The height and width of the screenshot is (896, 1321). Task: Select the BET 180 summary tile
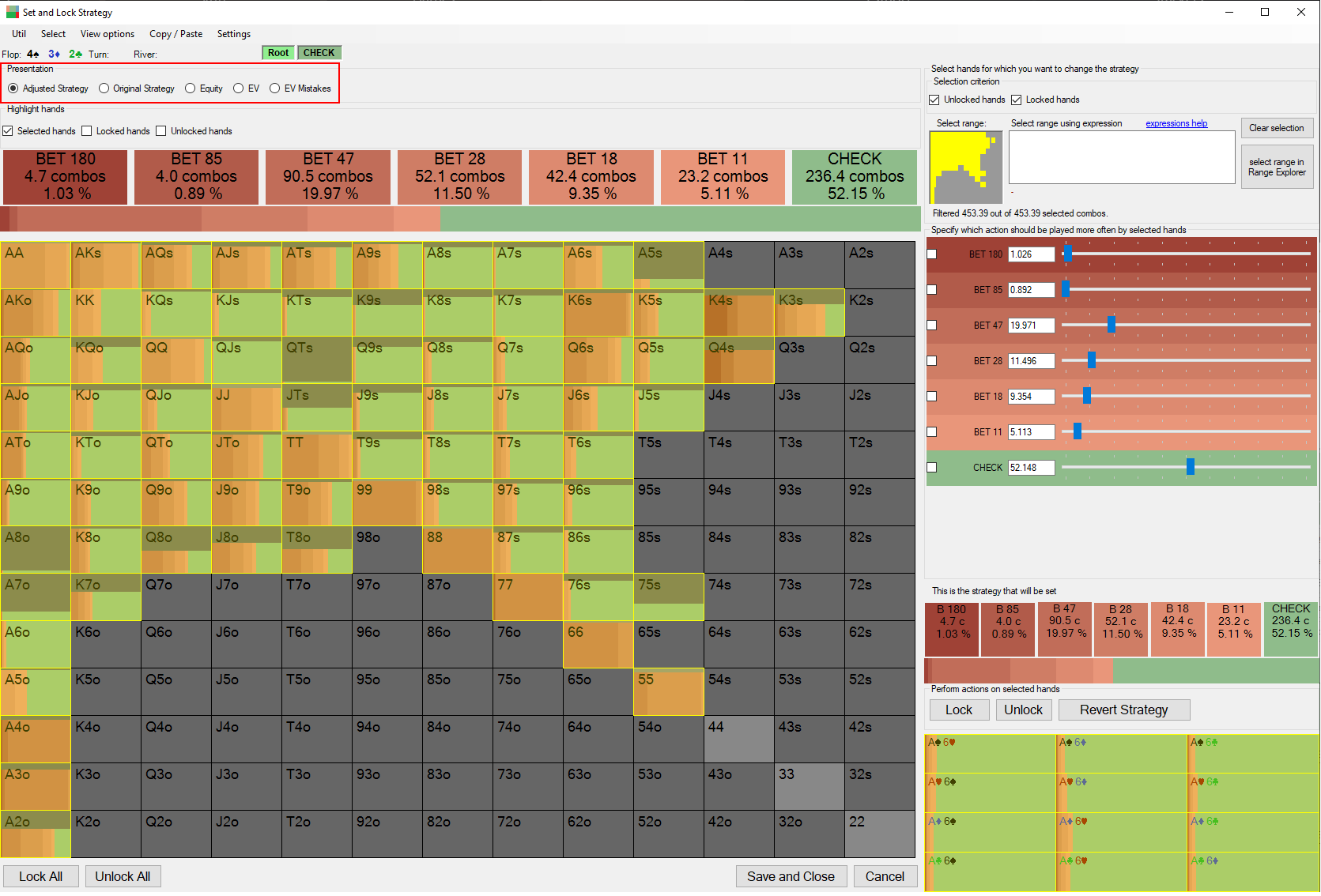[x=66, y=177]
